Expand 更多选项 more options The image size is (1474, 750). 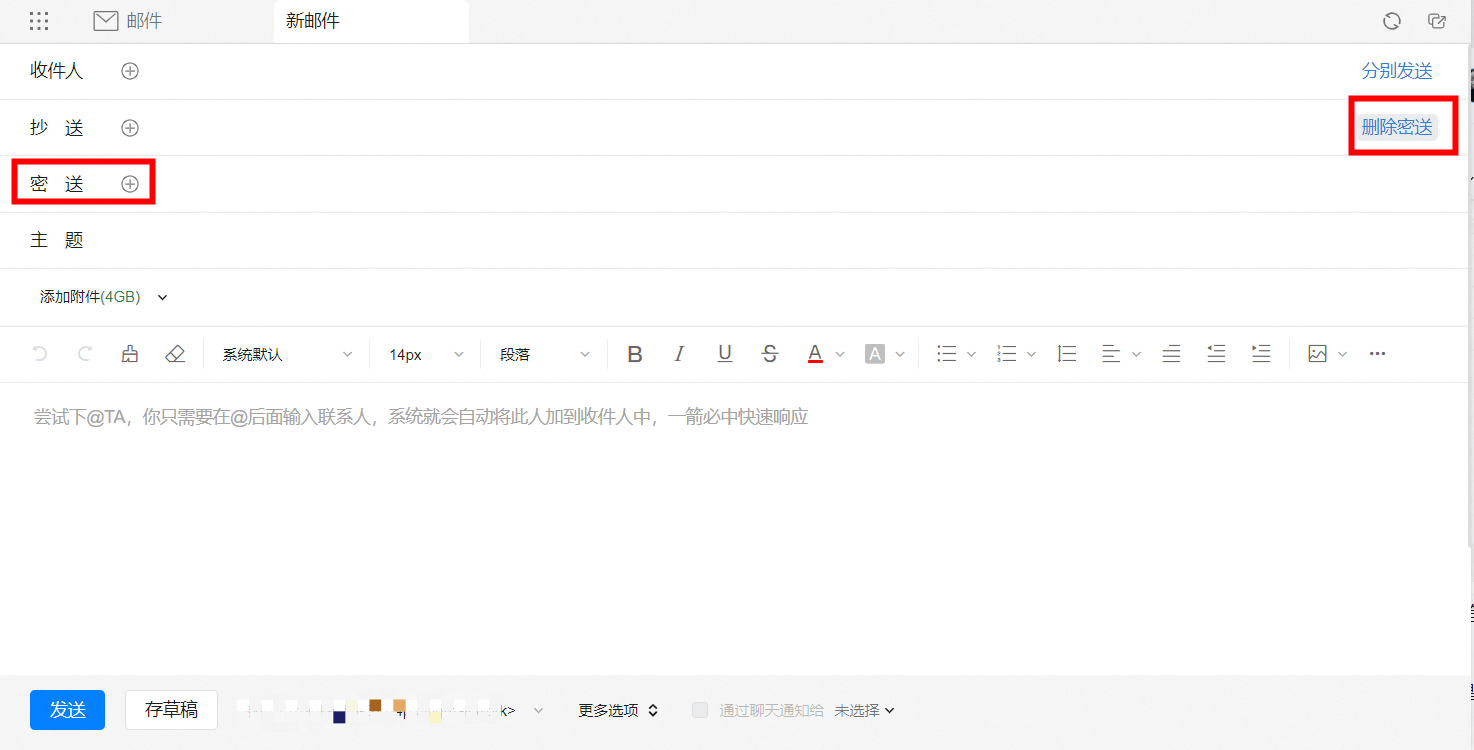tap(618, 711)
